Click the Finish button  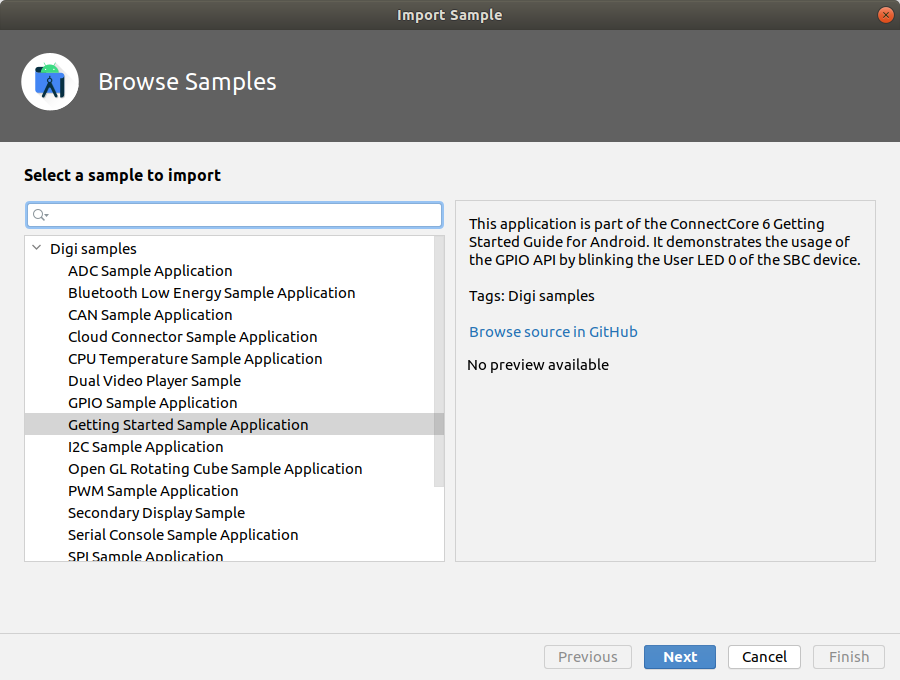[x=848, y=656]
